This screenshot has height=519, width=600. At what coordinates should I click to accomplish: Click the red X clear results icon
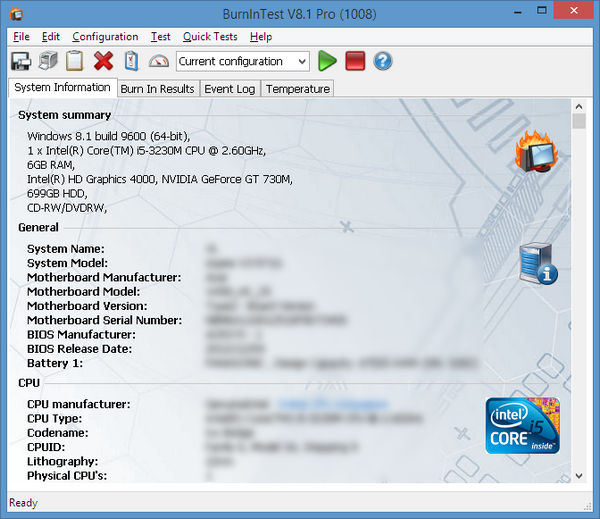point(103,61)
